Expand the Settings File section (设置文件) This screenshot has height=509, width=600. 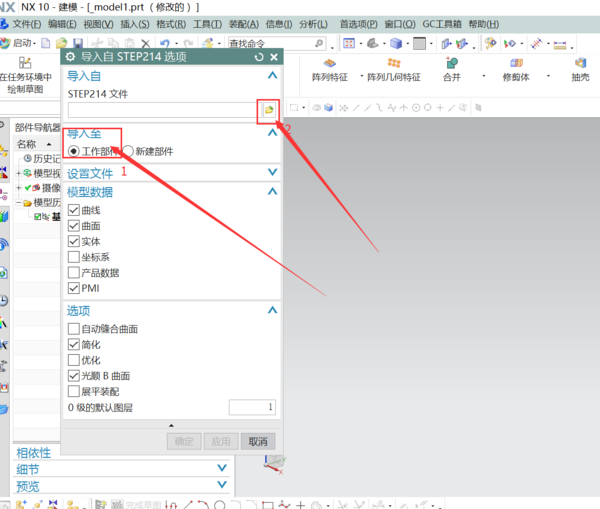pos(272,172)
